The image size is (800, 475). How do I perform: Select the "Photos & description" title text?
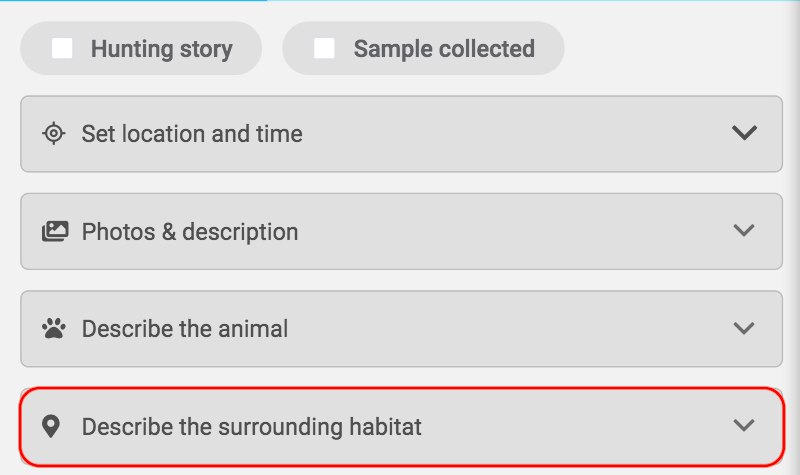coord(190,232)
